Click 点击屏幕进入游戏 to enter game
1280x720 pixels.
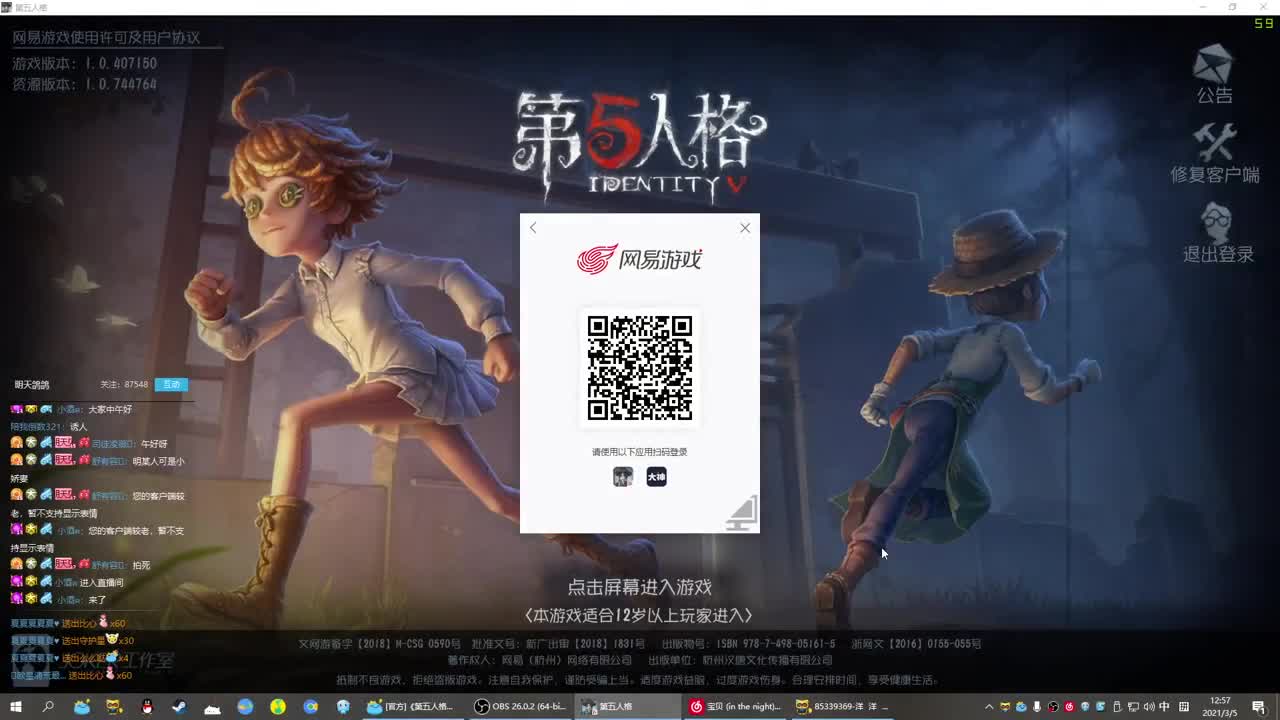click(640, 588)
